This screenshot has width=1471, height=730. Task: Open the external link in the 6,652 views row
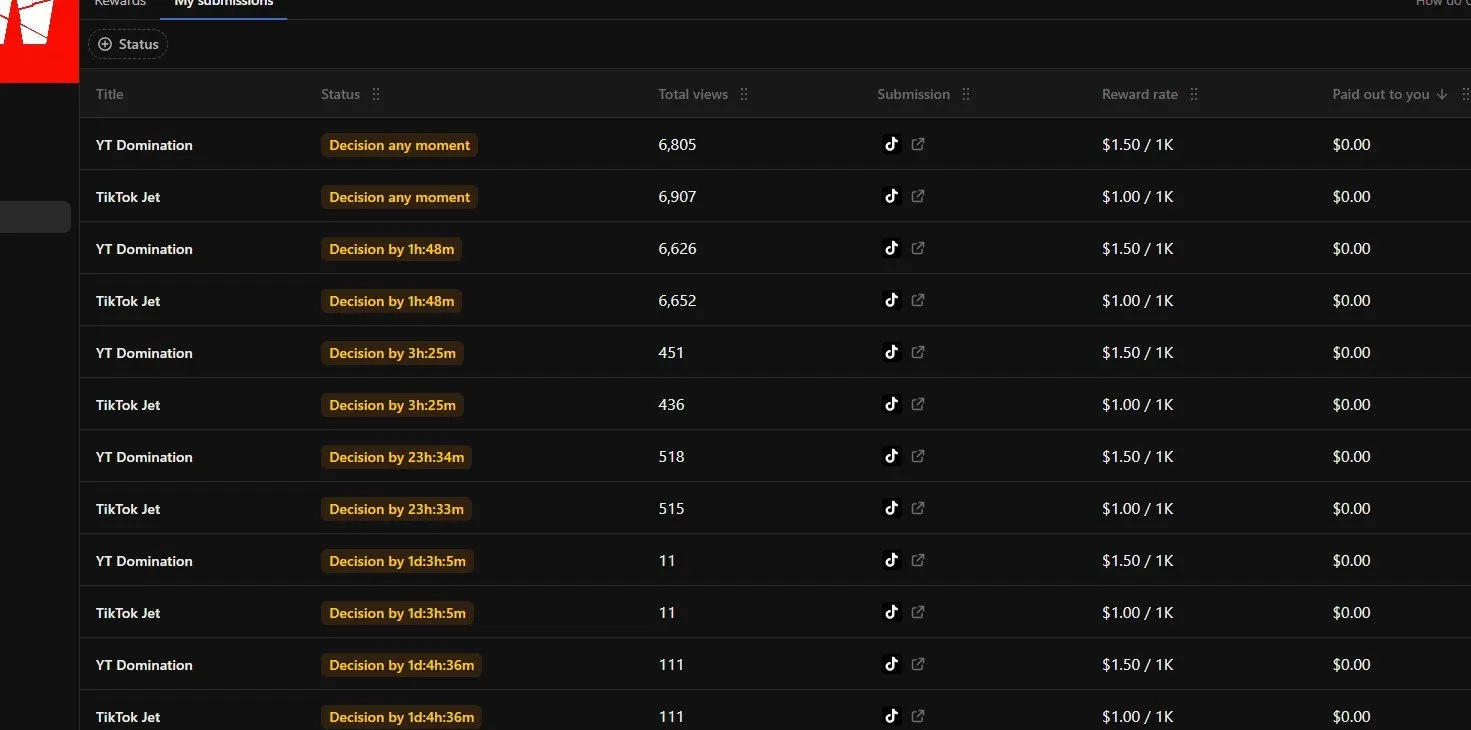tap(918, 300)
